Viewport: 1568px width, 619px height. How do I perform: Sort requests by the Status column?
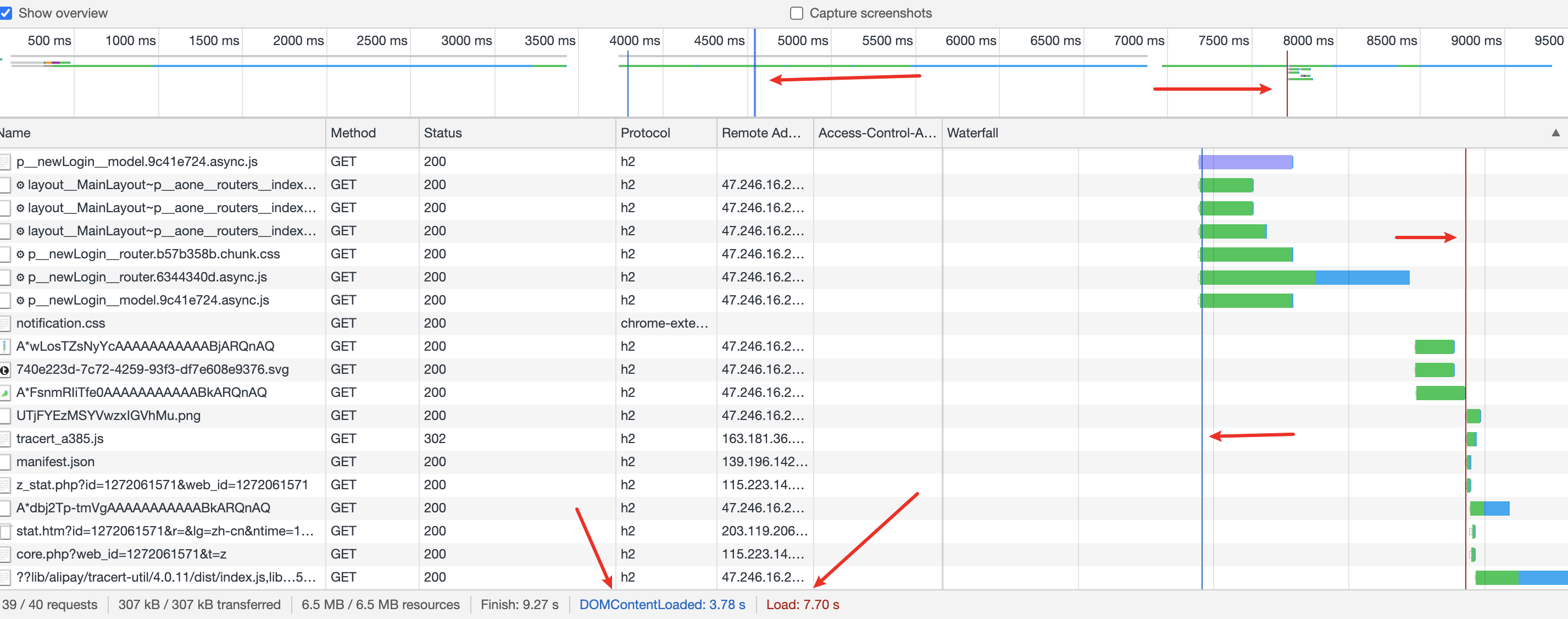coord(442,133)
